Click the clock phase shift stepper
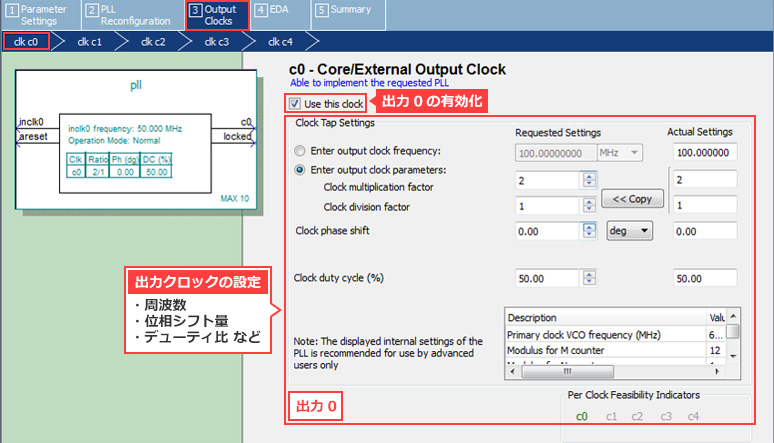Screen dimensions: 774x443 [x=589, y=229]
